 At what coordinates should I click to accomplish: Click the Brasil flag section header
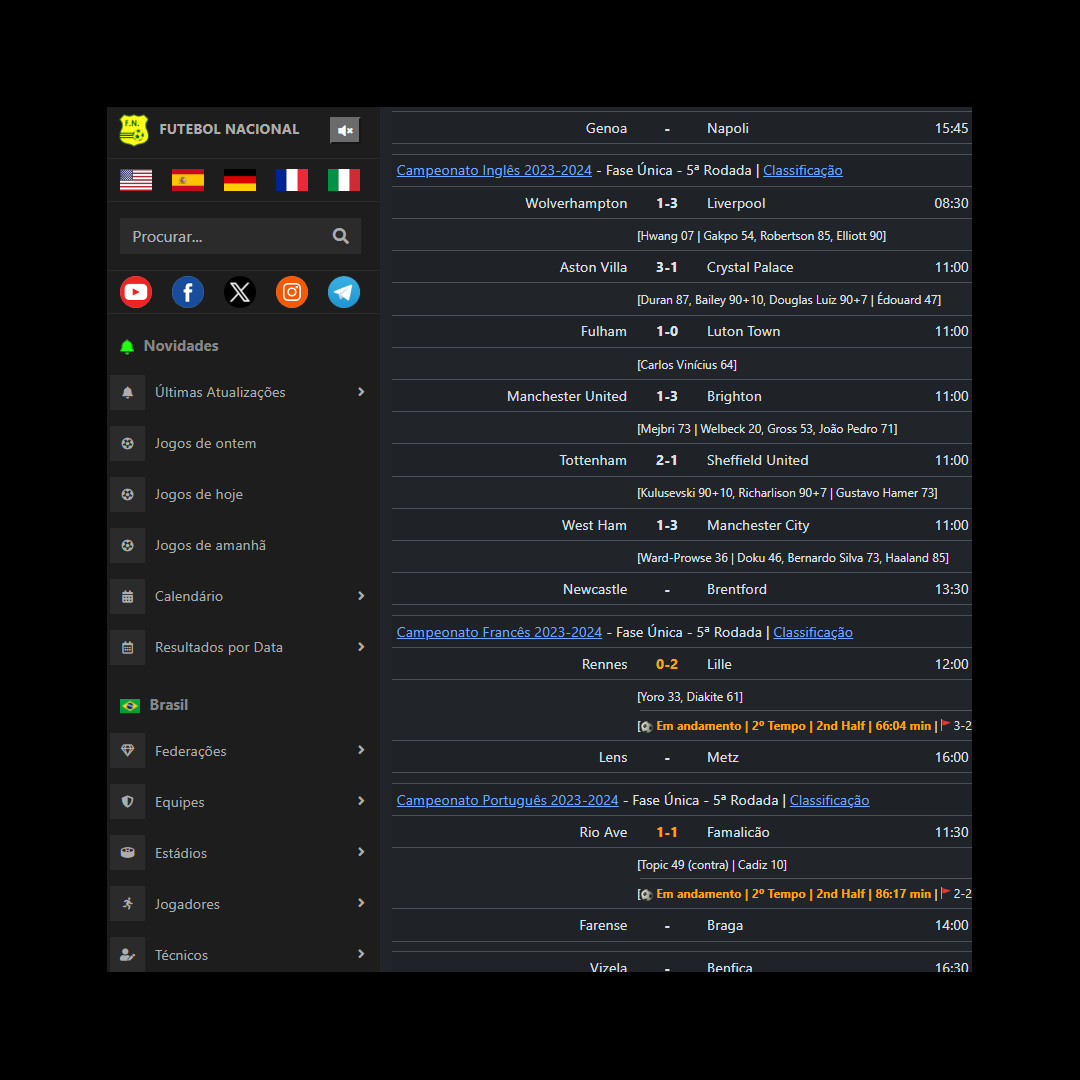click(x=154, y=705)
